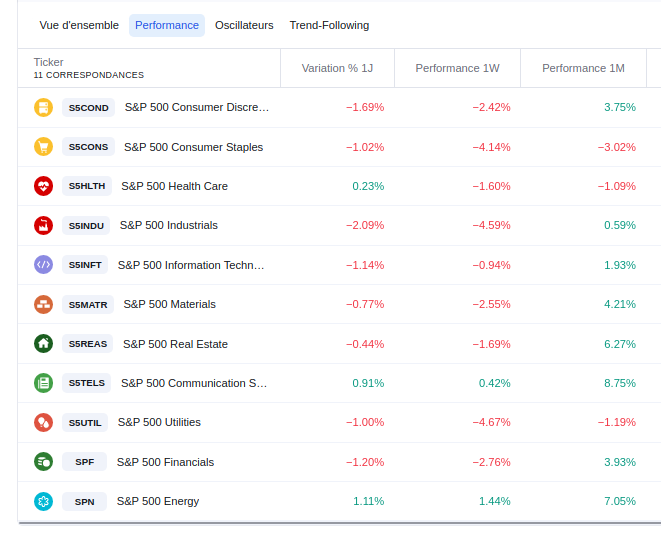The height and width of the screenshot is (546, 661).
Task: Click the Financials sector icon
Action: [x=43, y=462]
